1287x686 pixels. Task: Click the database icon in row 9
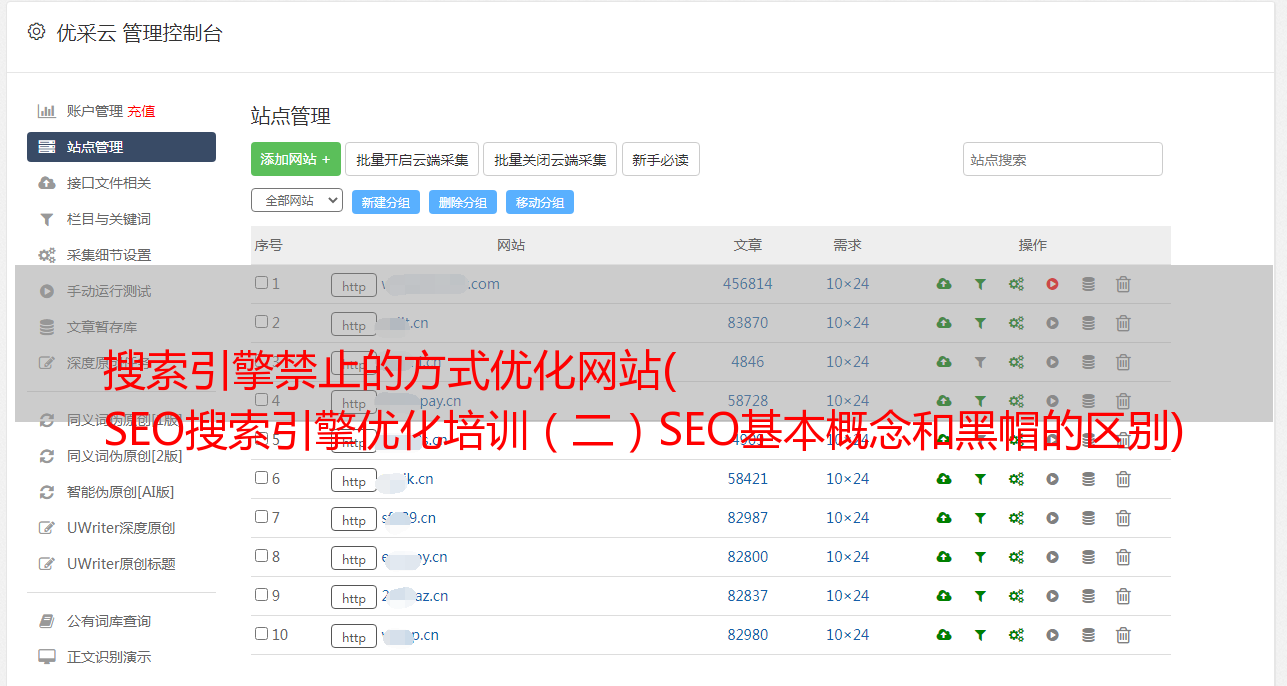(x=1088, y=596)
